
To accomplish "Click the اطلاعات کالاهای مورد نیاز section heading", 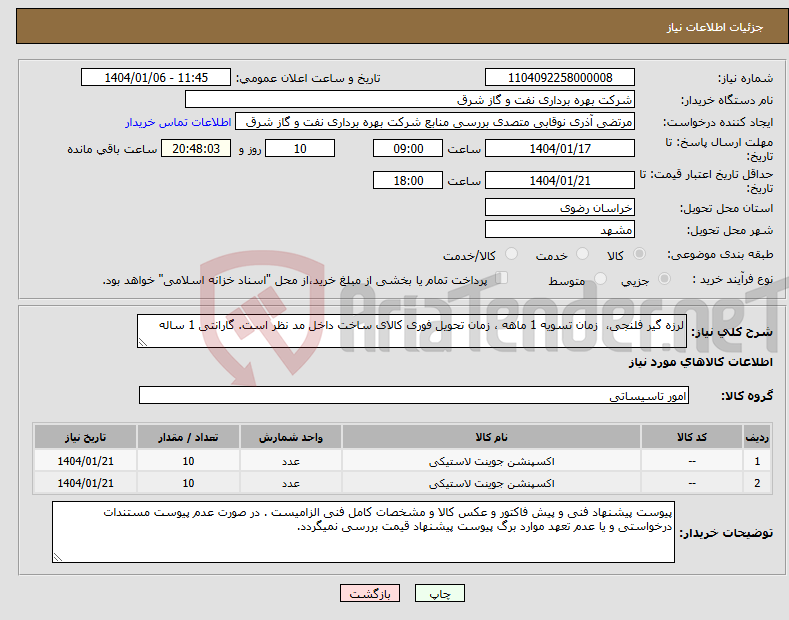I will tap(700, 362).
